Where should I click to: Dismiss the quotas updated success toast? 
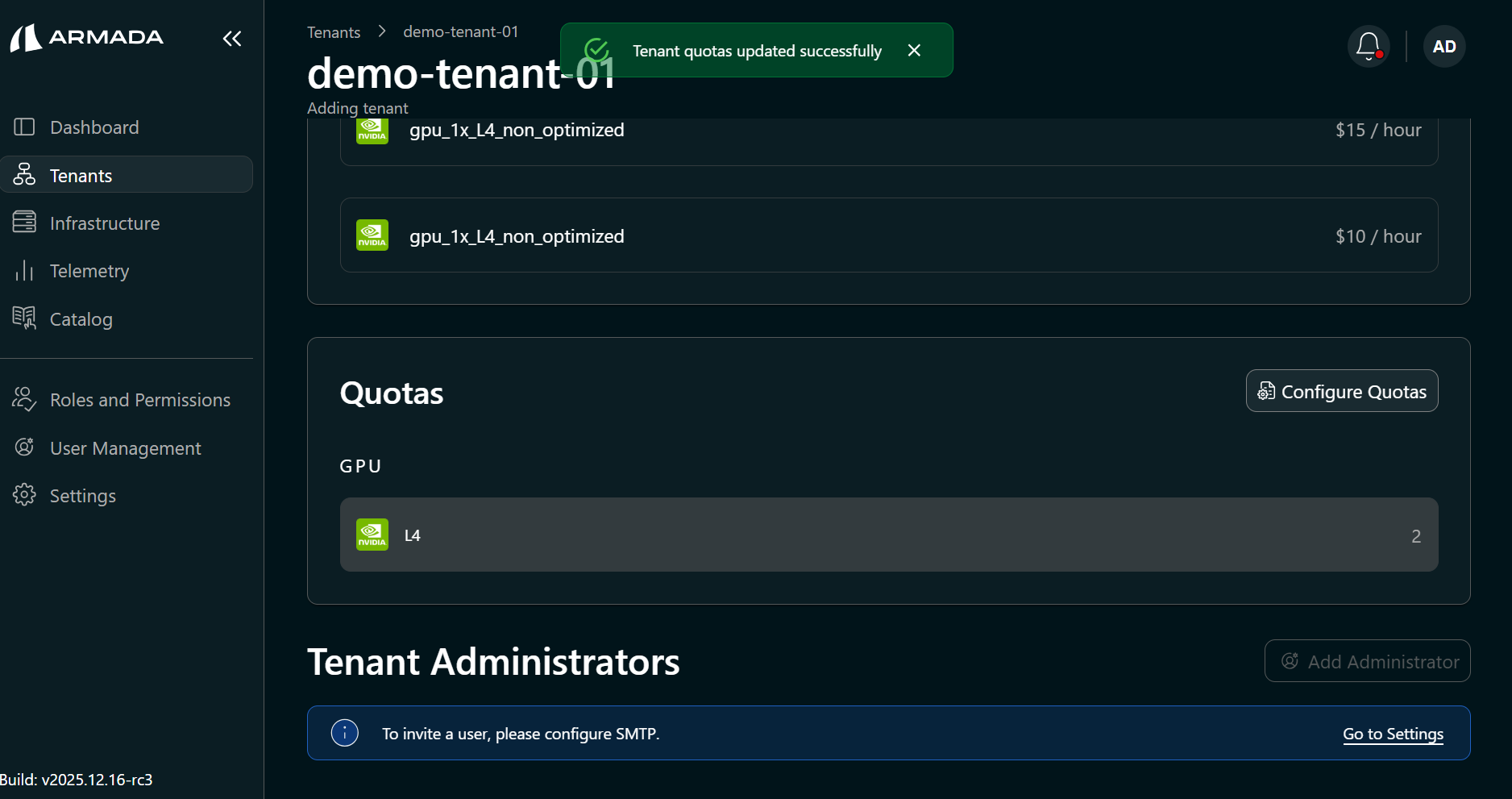tap(914, 50)
